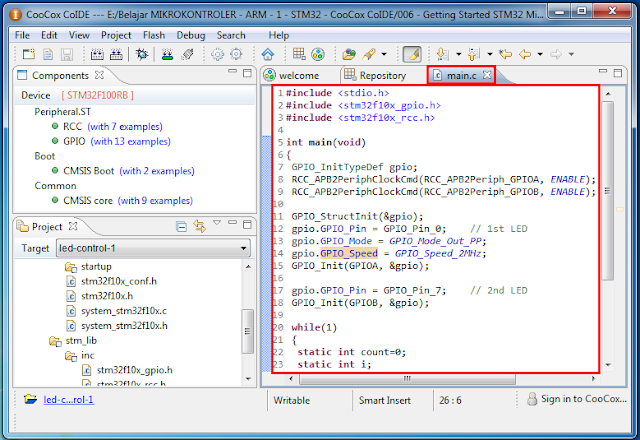Click the Download code to flash icon
Image resolution: width=640 pixels, height=440 pixels.
(x=167, y=54)
